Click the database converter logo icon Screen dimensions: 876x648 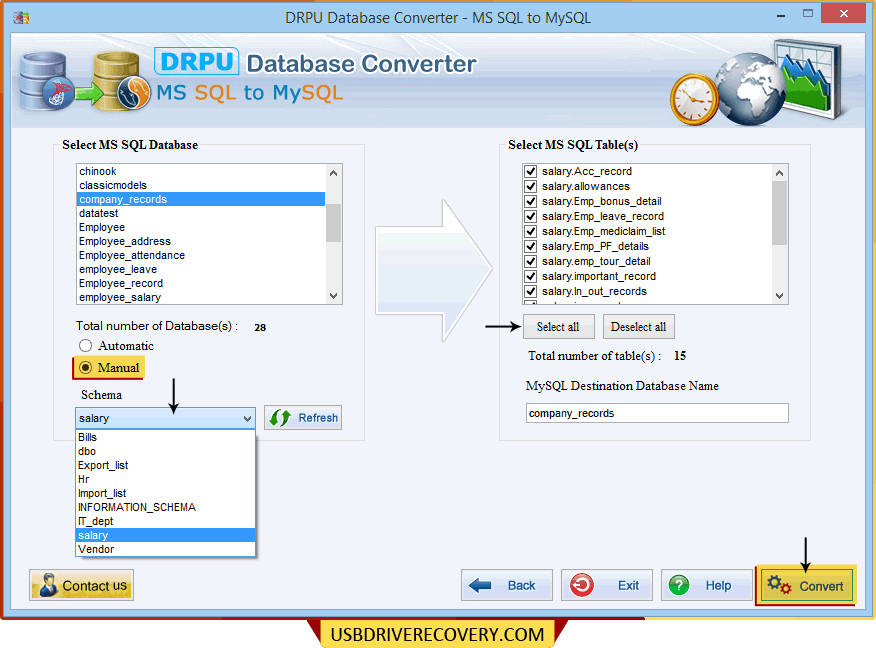84,81
